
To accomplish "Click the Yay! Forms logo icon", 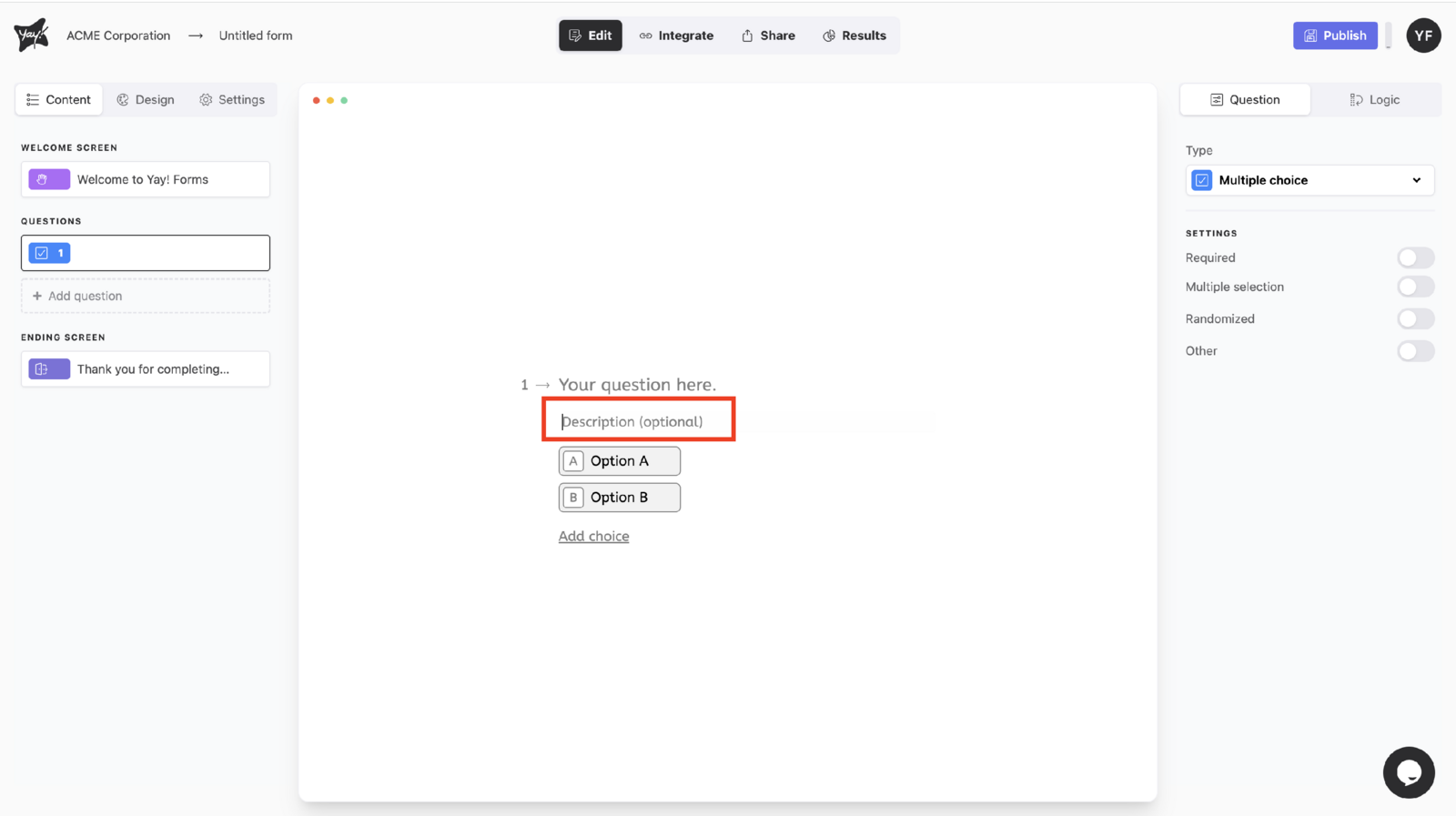I will click(x=31, y=35).
